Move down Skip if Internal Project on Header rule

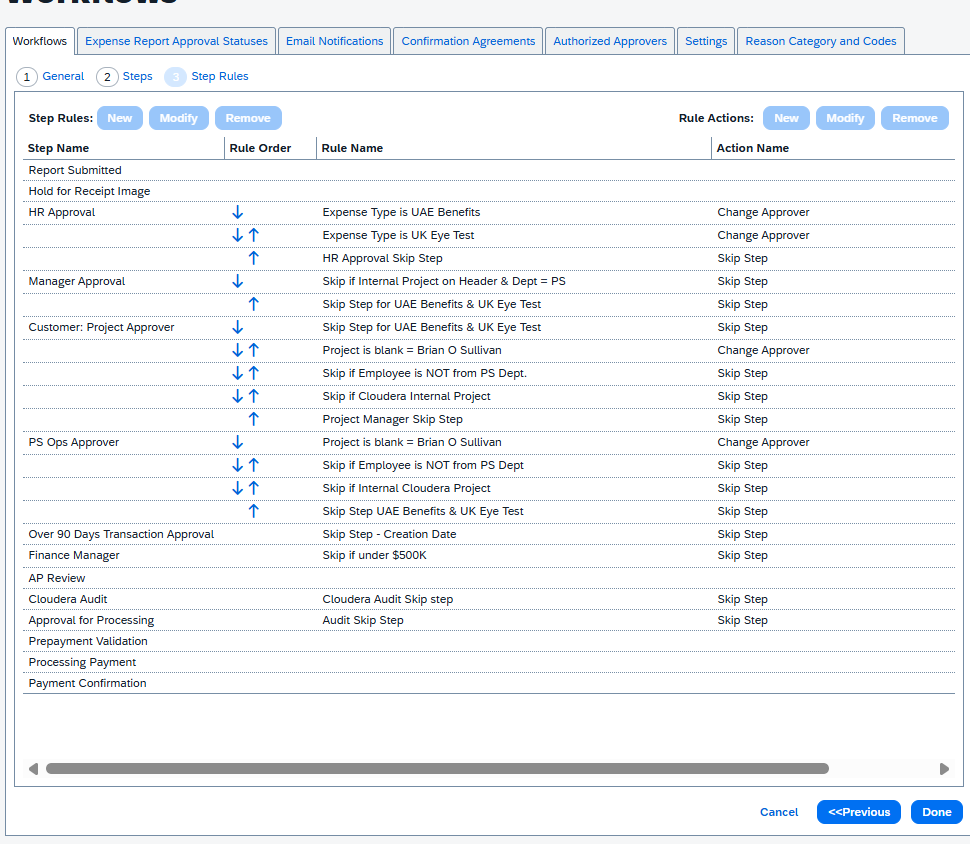tap(238, 281)
